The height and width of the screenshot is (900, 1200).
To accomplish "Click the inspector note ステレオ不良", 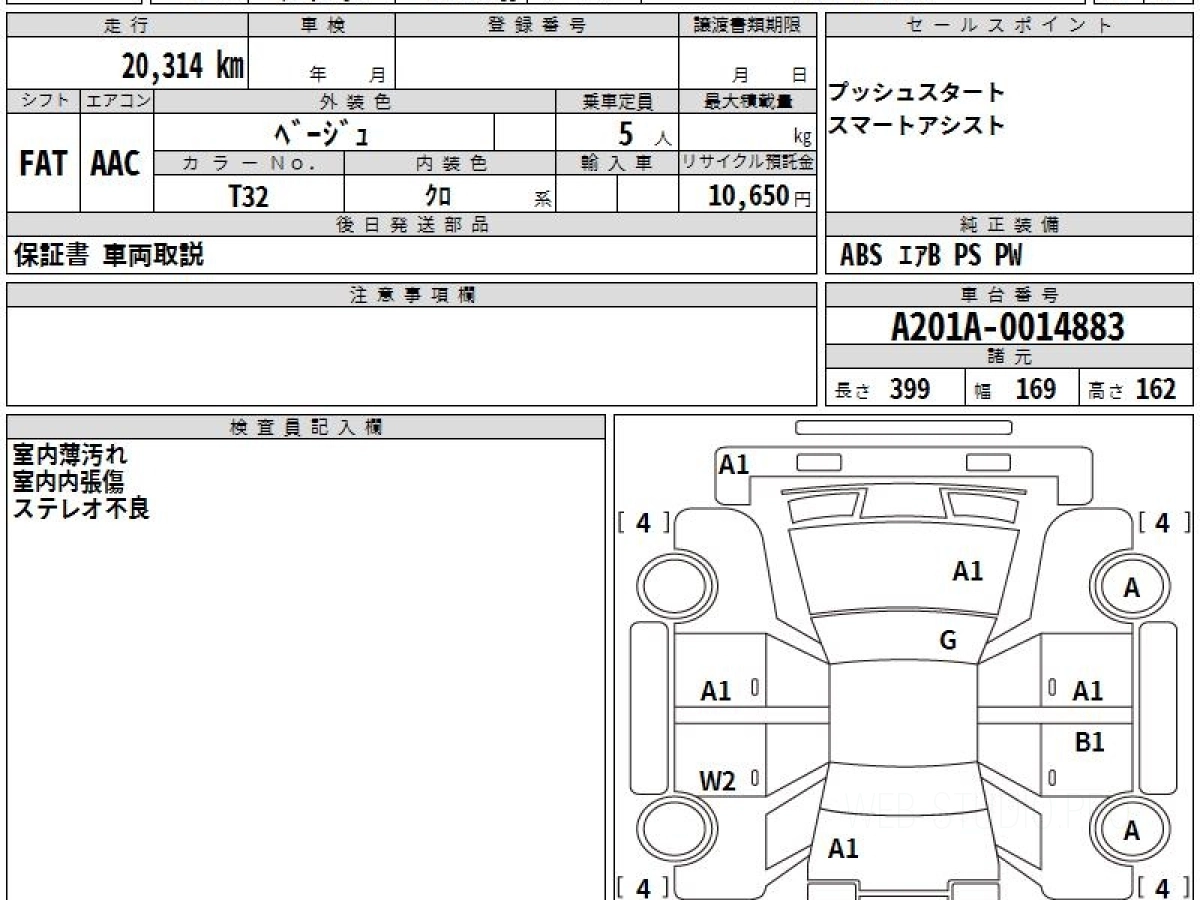I will pos(80,508).
